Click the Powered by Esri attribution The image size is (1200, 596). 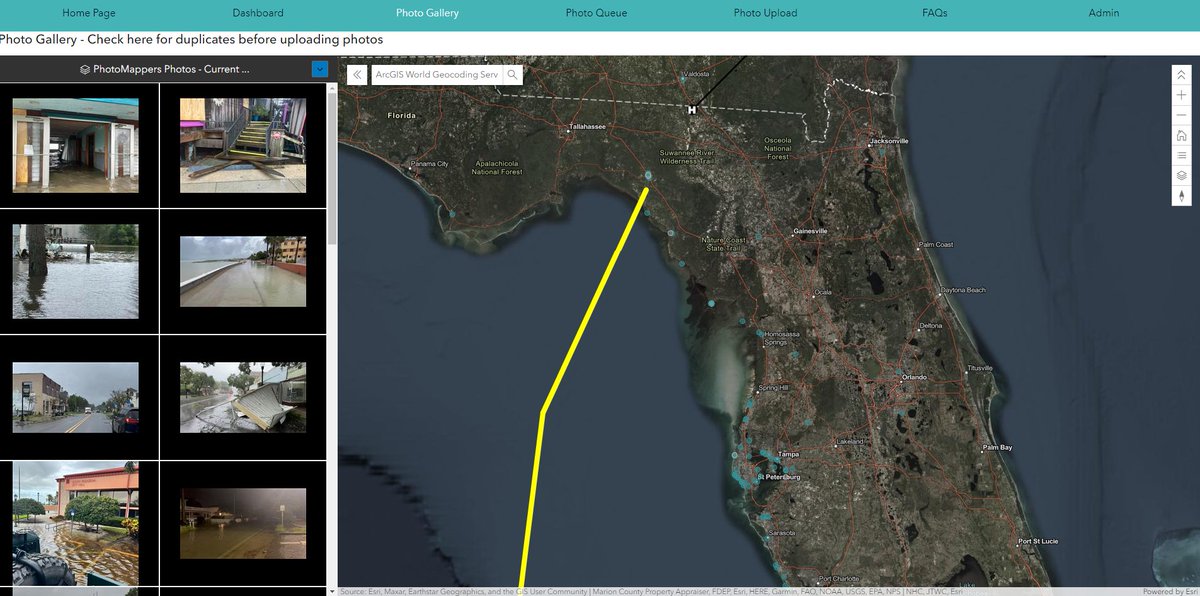(x=1170, y=591)
